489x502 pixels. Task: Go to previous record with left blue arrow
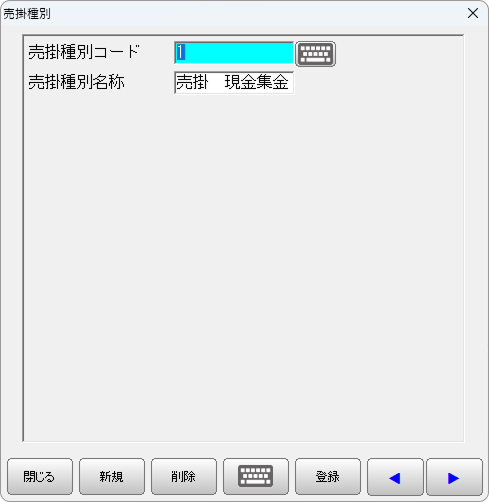tap(395, 476)
